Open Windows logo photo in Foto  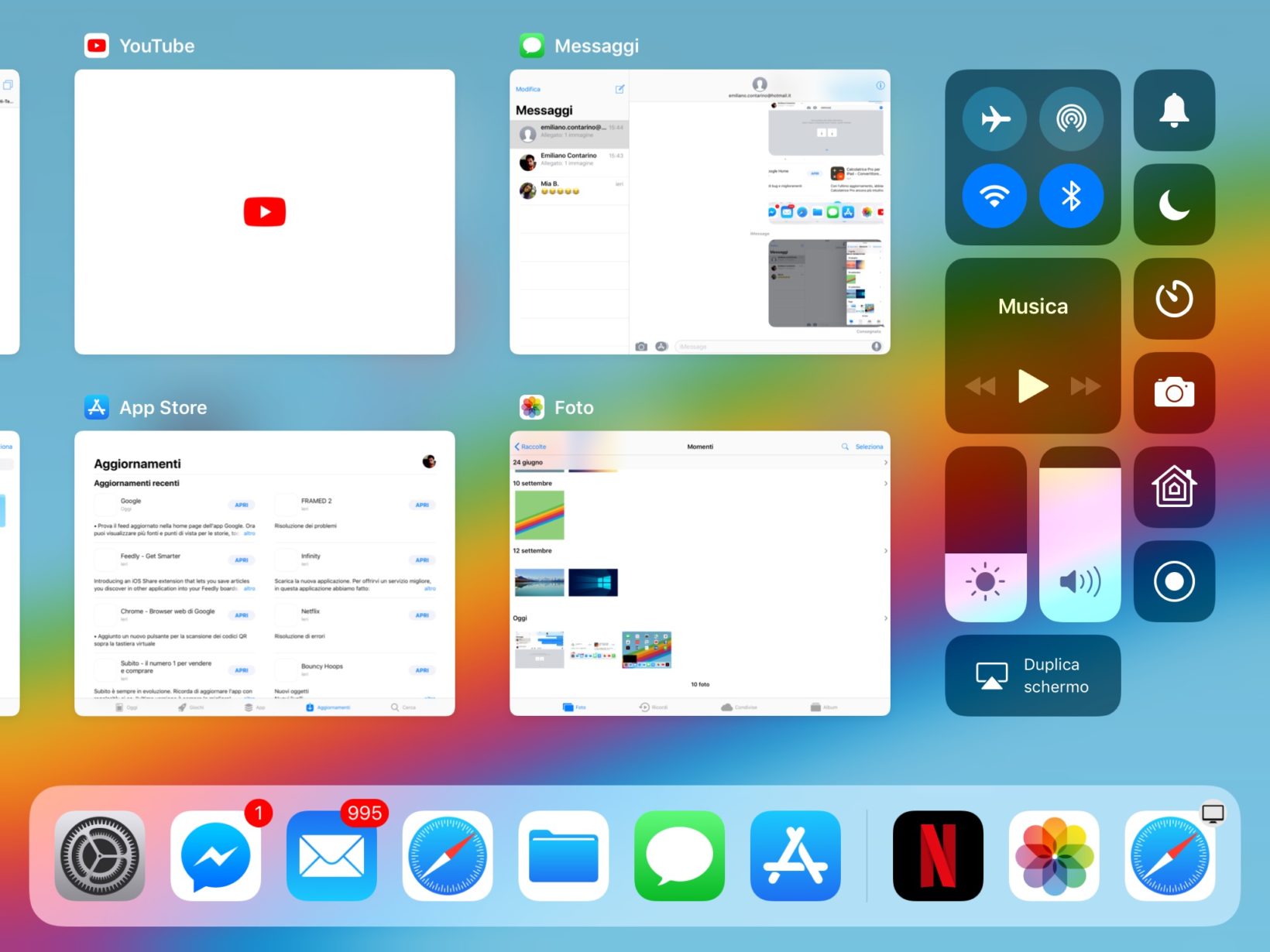tap(592, 582)
